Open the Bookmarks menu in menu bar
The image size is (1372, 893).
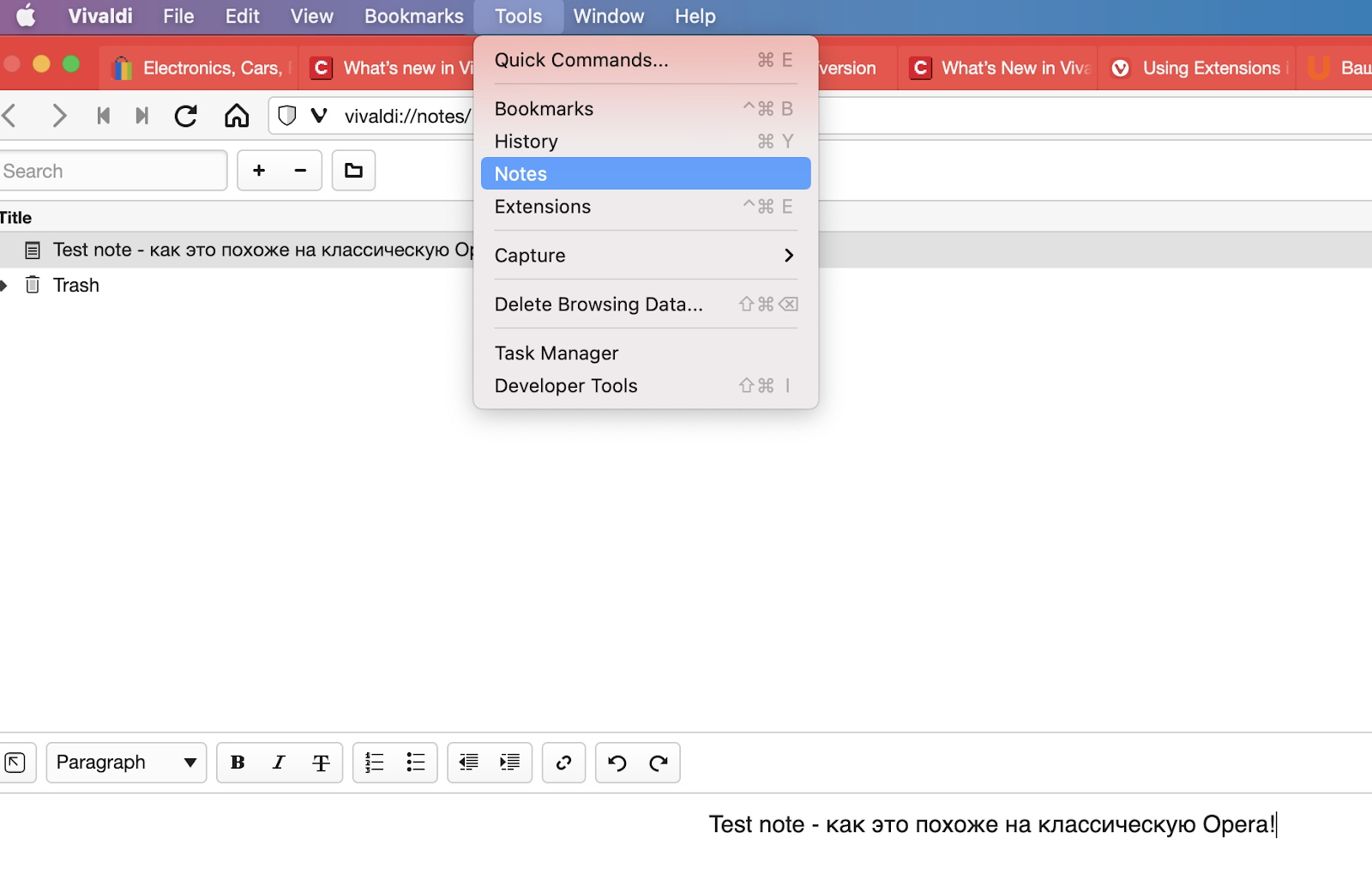413,16
